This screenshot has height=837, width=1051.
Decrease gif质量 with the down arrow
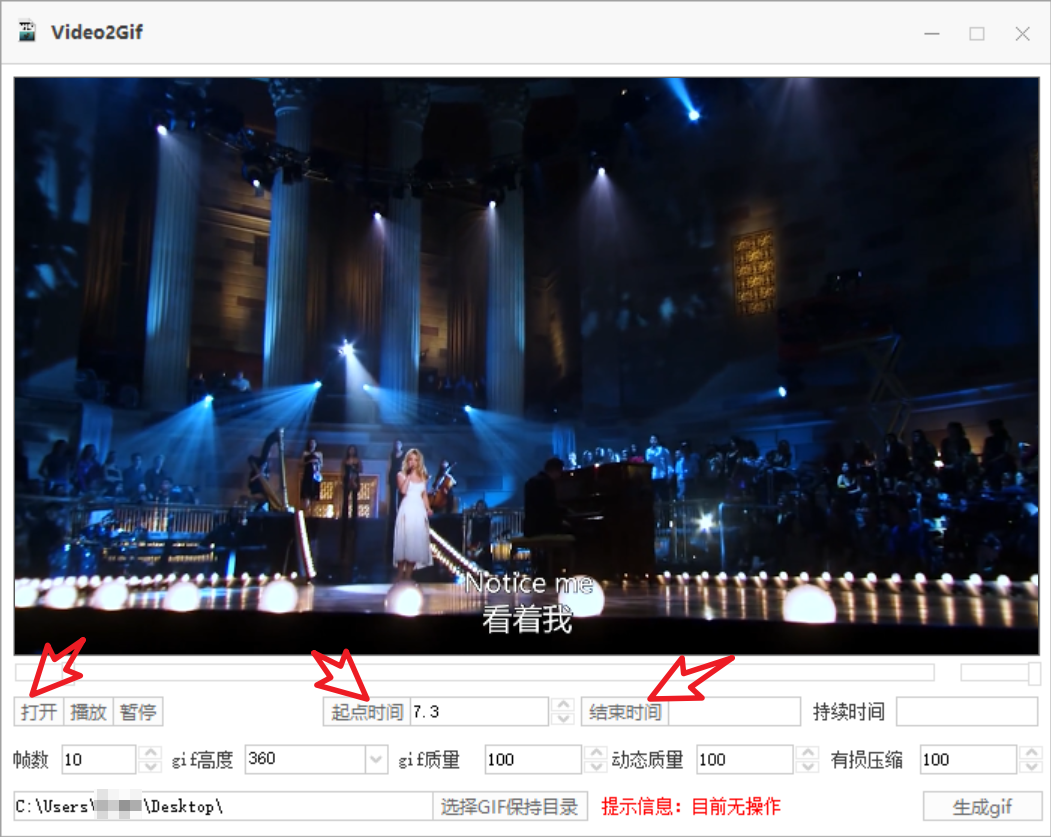click(x=596, y=767)
